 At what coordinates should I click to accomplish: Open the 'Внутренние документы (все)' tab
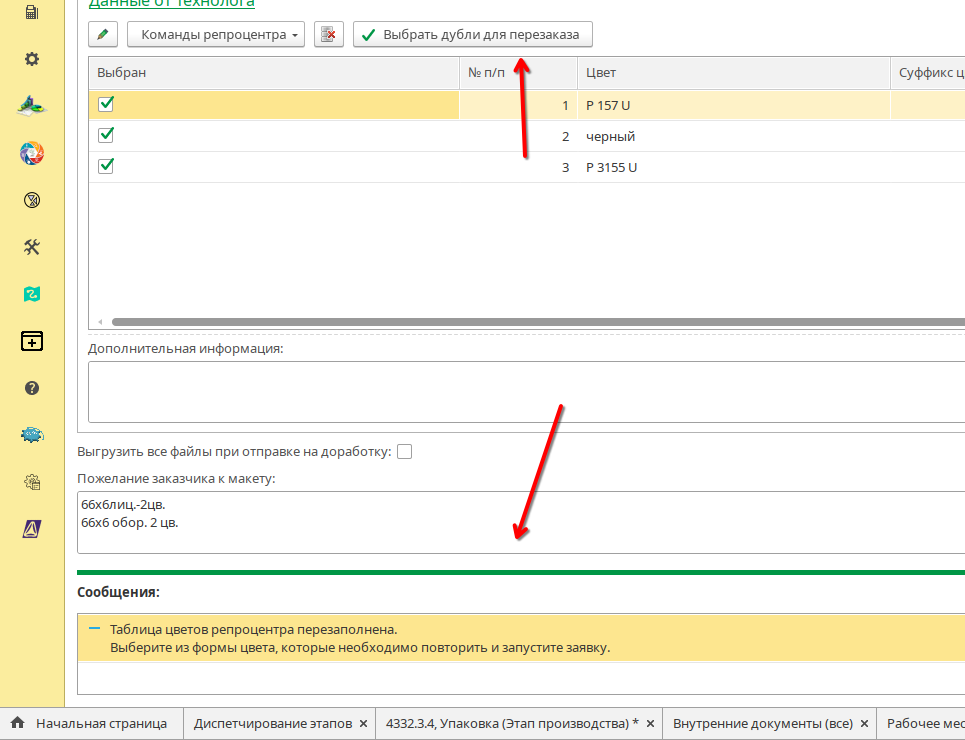click(762, 723)
